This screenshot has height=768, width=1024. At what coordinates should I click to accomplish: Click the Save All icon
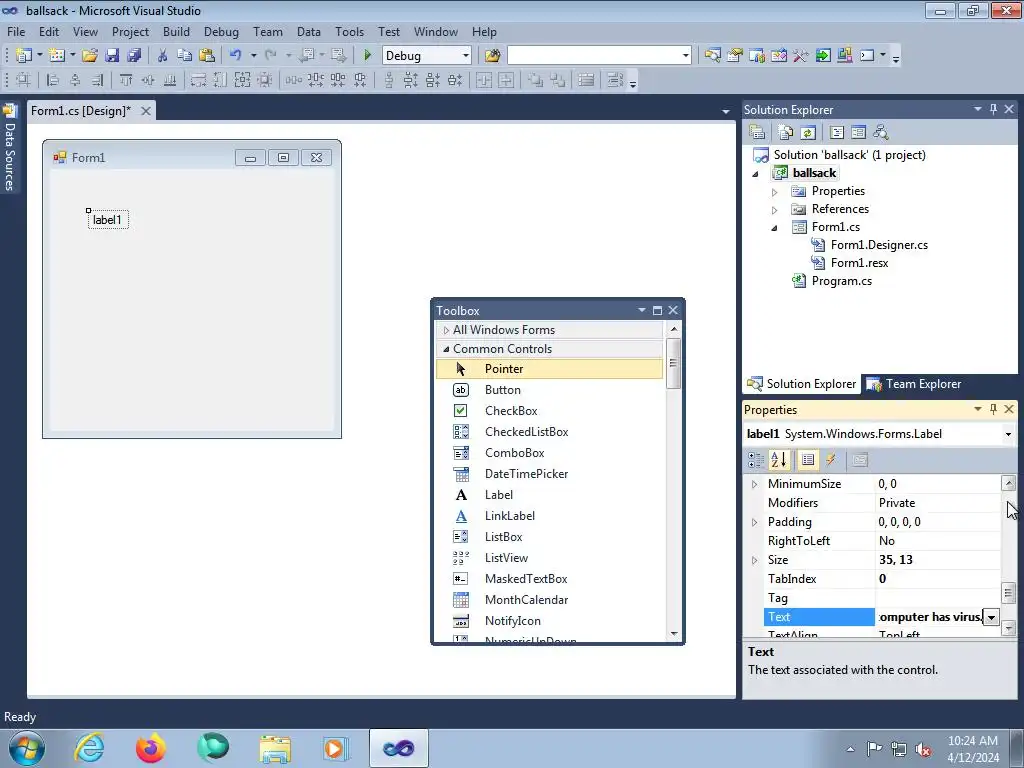pos(135,56)
